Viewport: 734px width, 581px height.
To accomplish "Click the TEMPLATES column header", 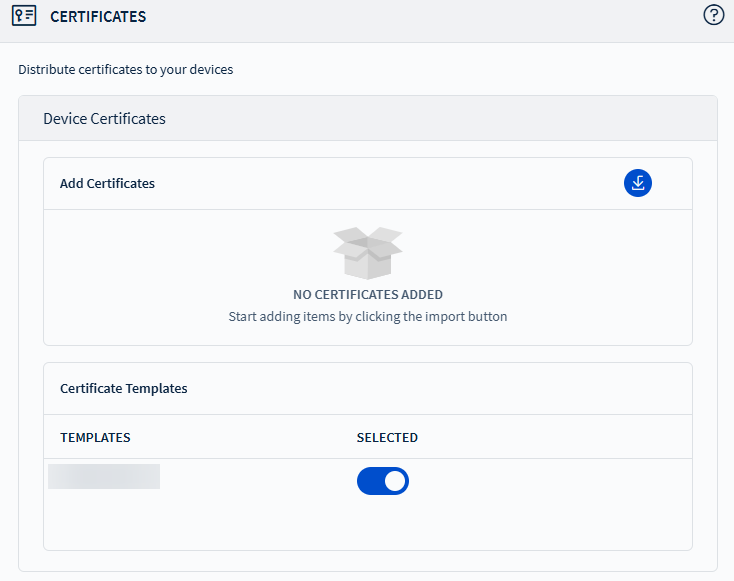I will point(95,438).
